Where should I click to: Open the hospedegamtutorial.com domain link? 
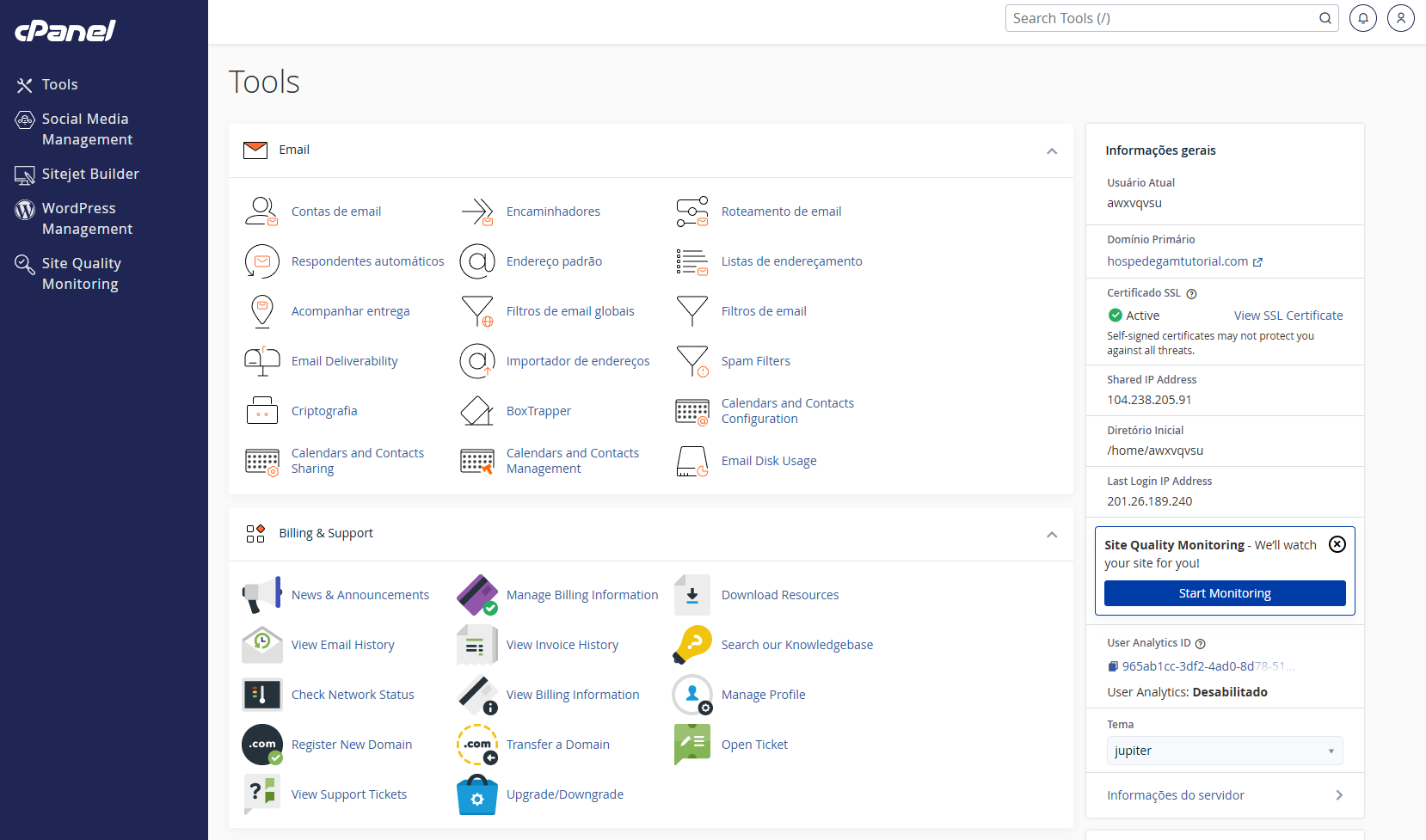(x=1177, y=261)
